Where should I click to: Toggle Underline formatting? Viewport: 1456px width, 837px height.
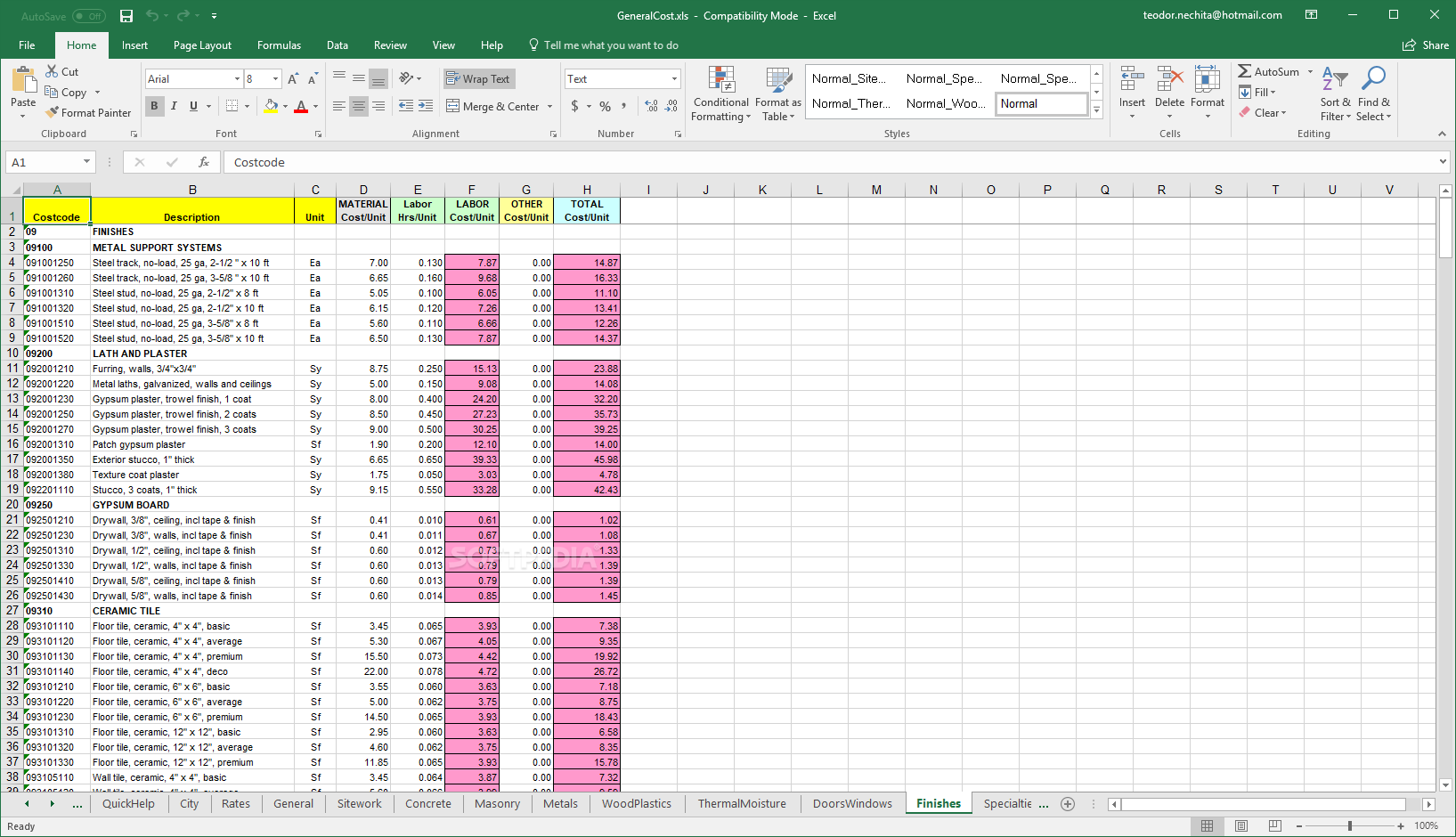click(193, 106)
